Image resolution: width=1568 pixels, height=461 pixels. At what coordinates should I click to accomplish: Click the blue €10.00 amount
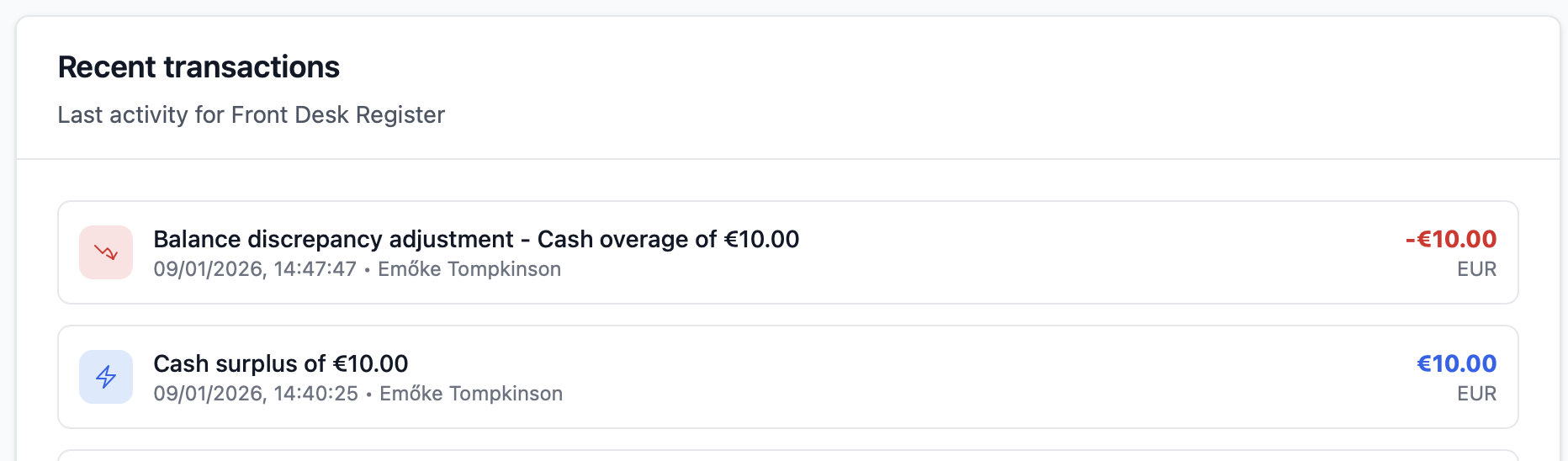[x=1456, y=363]
